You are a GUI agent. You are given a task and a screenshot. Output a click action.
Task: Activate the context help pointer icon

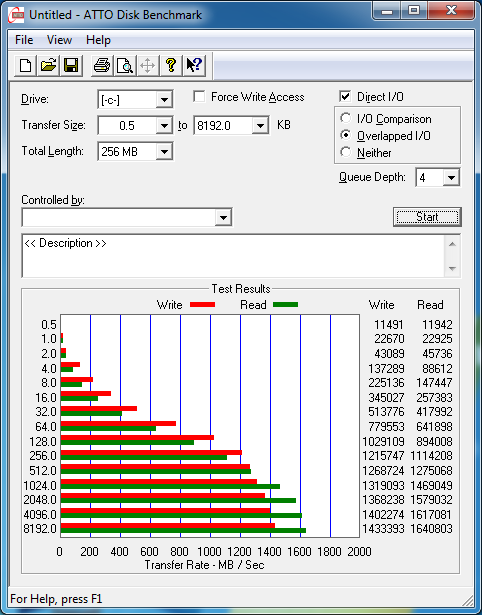pos(194,66)
